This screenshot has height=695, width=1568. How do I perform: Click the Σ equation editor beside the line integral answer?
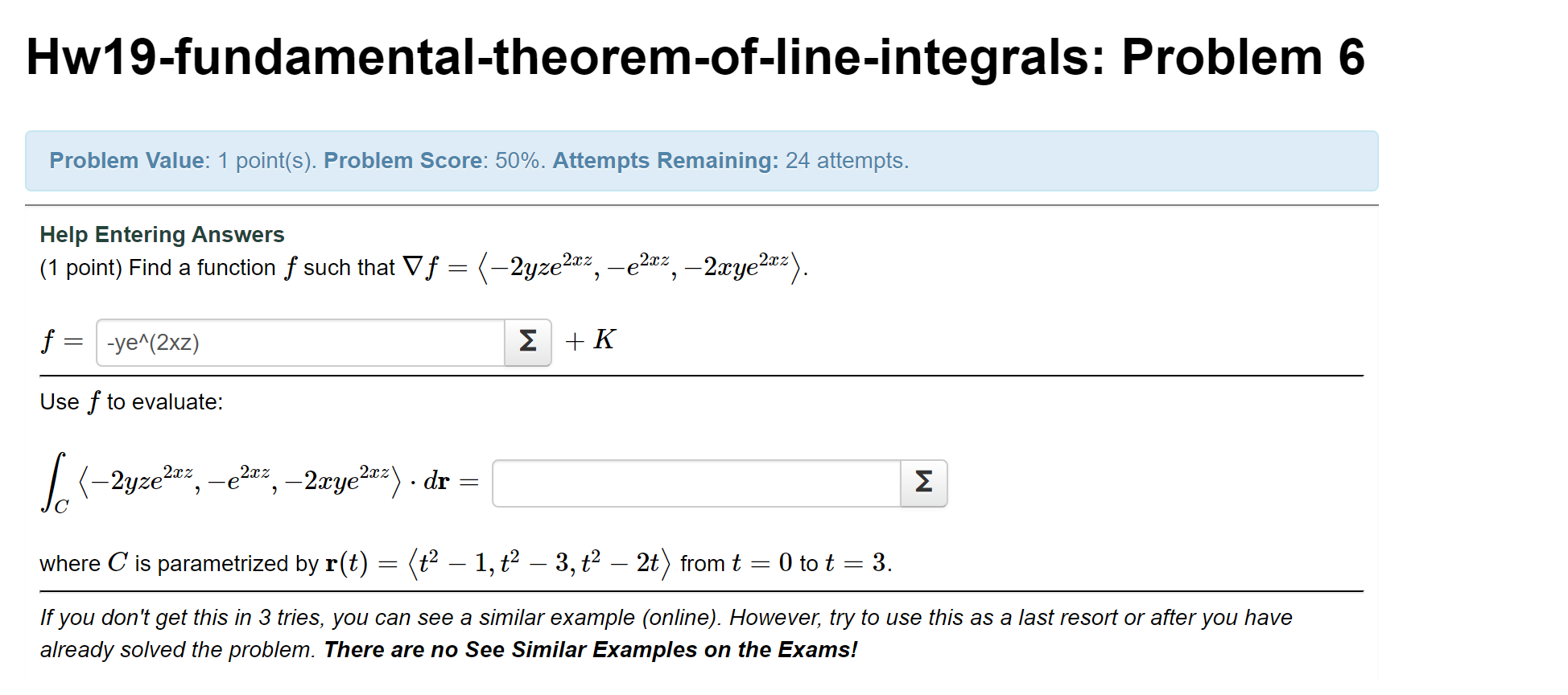[x=922, y=483]
